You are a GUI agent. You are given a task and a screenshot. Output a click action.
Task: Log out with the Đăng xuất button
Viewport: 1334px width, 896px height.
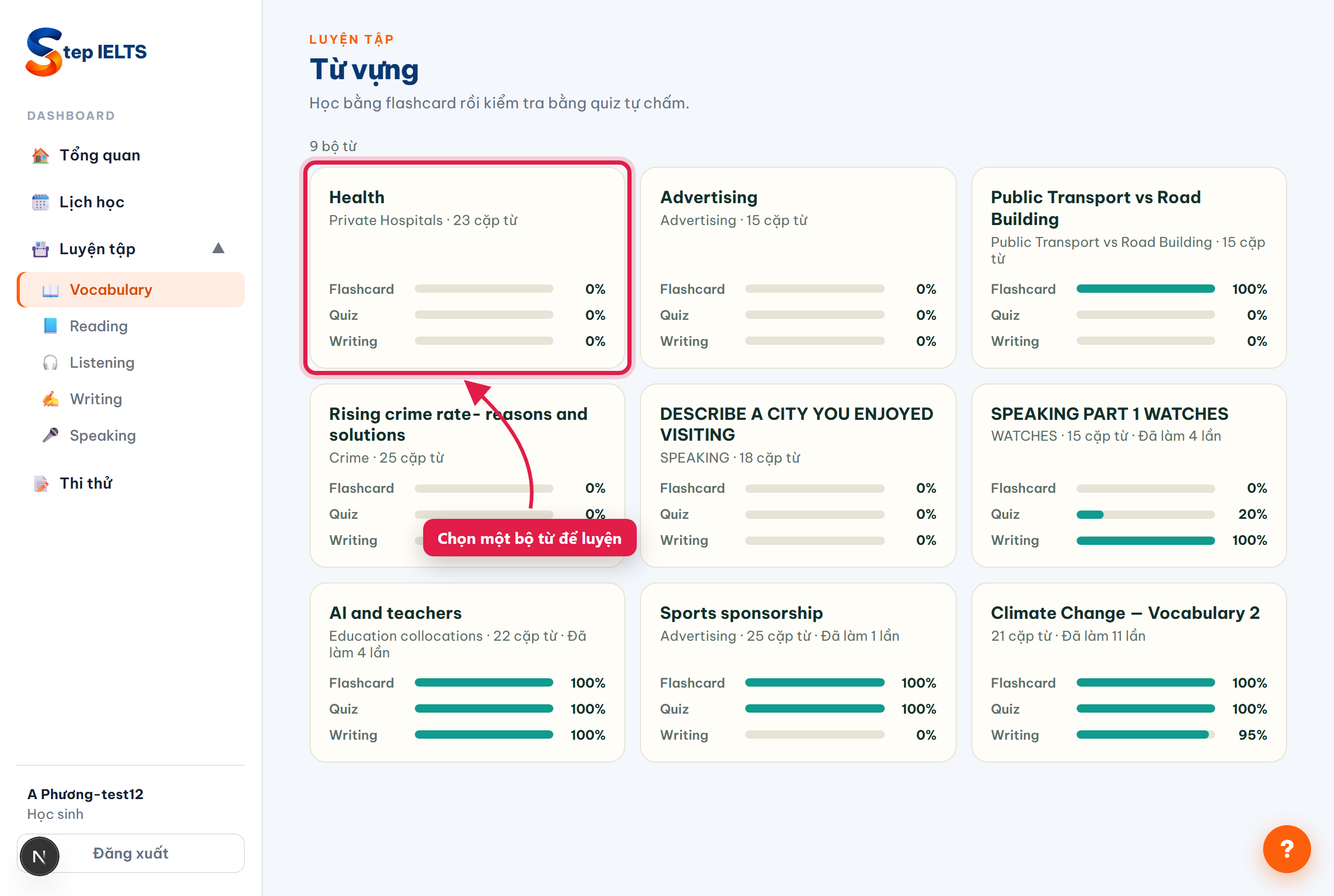(131, 853)
